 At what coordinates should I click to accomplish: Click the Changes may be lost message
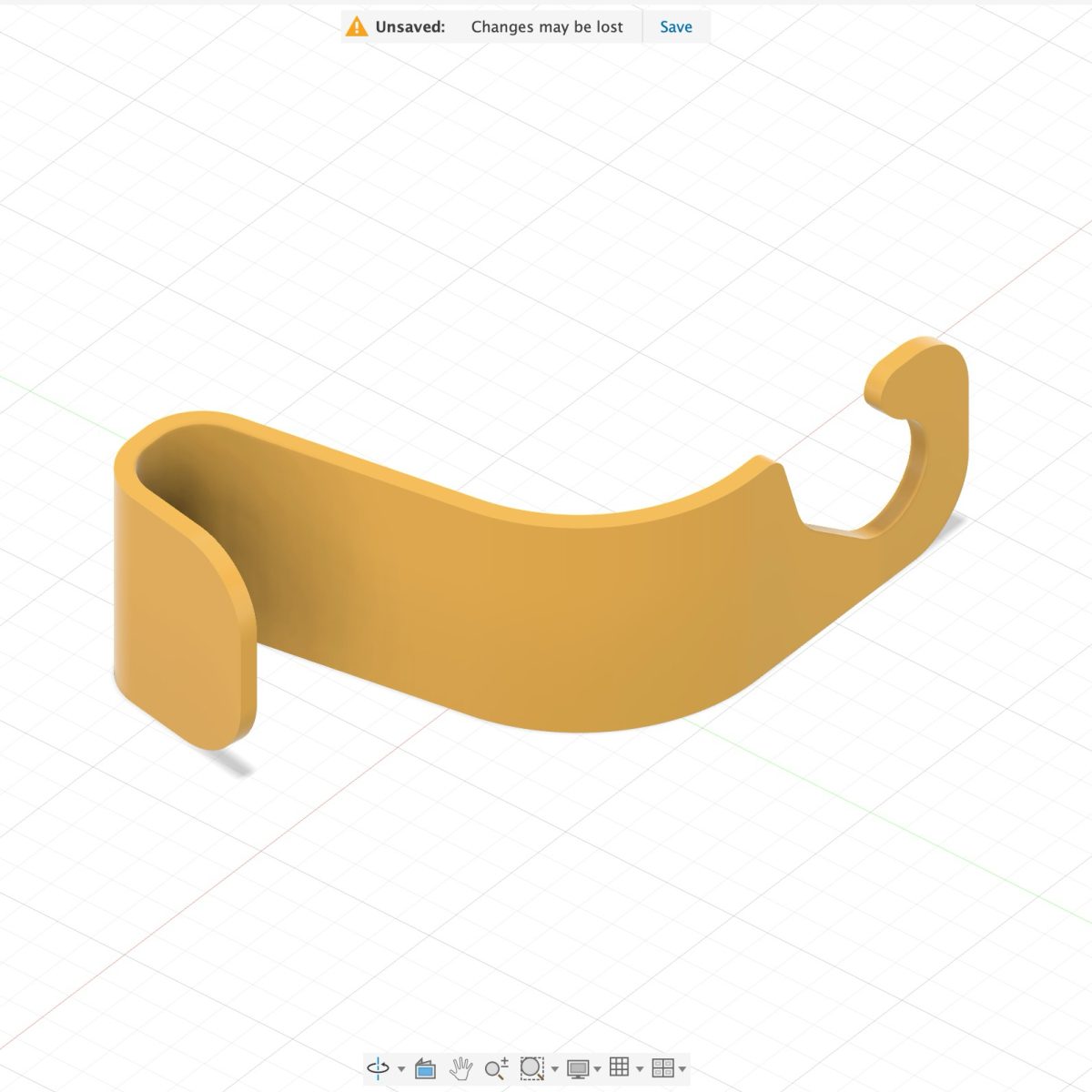[547, 26]
